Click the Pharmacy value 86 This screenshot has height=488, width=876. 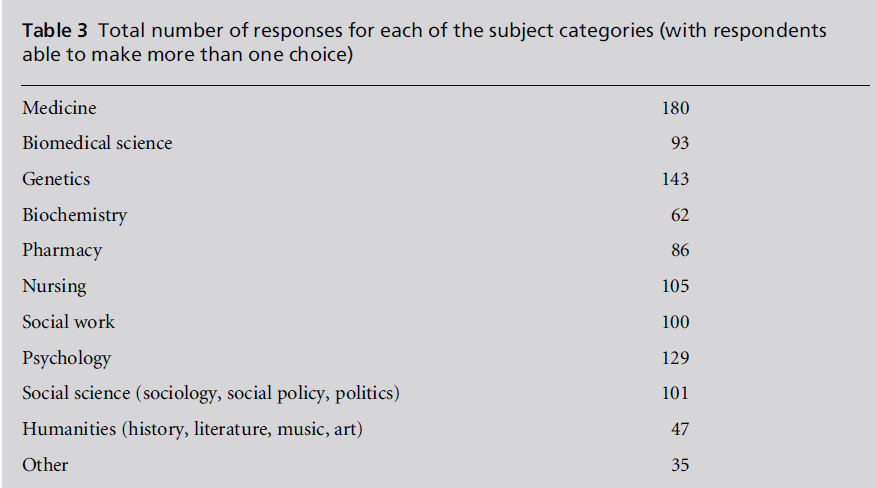pos(680,250)
